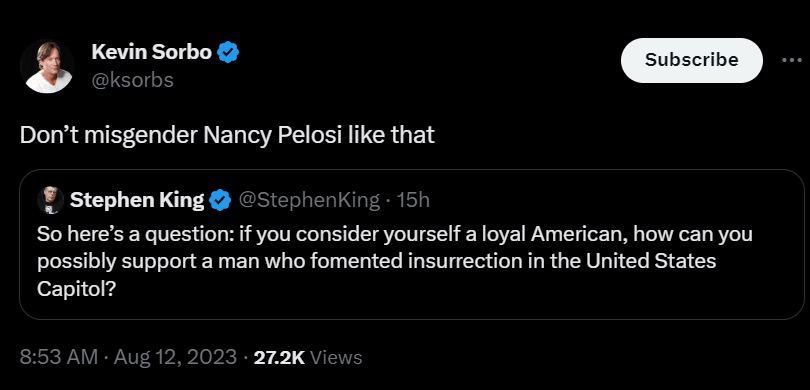Open the three-dot more options menu

[791, 60]
